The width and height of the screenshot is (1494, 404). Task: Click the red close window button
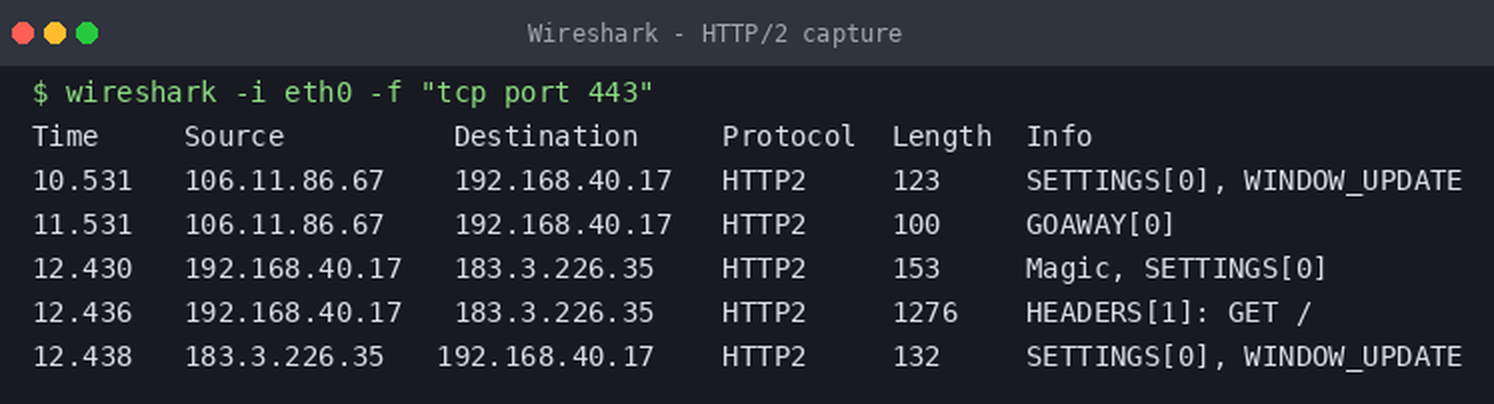23,33
